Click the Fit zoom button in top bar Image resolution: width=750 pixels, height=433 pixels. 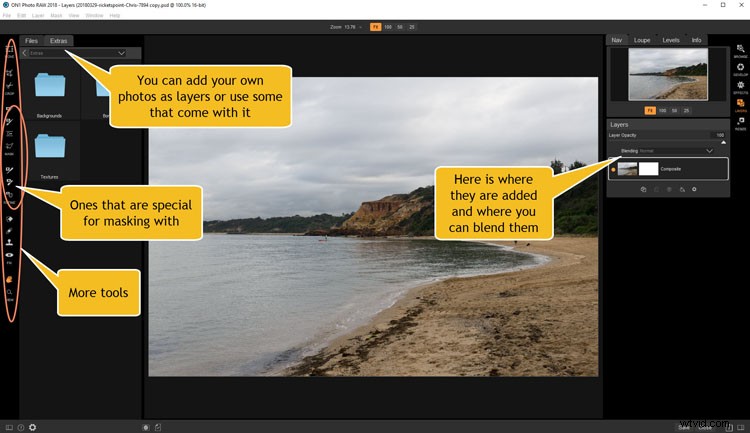pos(375,27)
